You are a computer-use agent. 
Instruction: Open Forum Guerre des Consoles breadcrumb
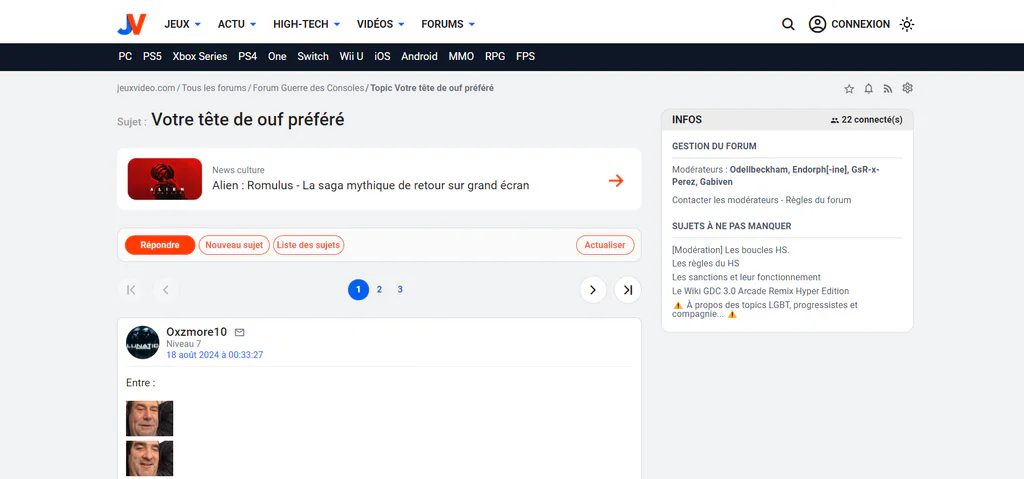[308, 88]
